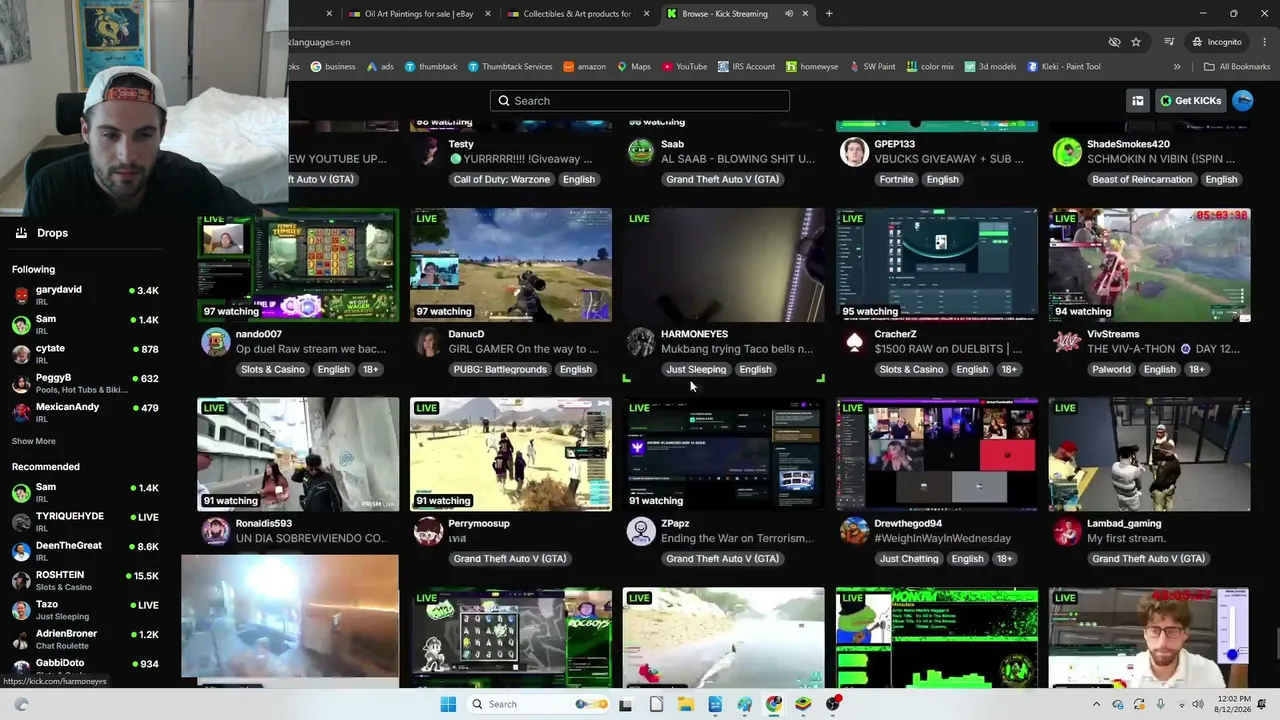The image size is (1280, 720).
Task: Open the user profile avatar menu
Action: [1243, 101]
